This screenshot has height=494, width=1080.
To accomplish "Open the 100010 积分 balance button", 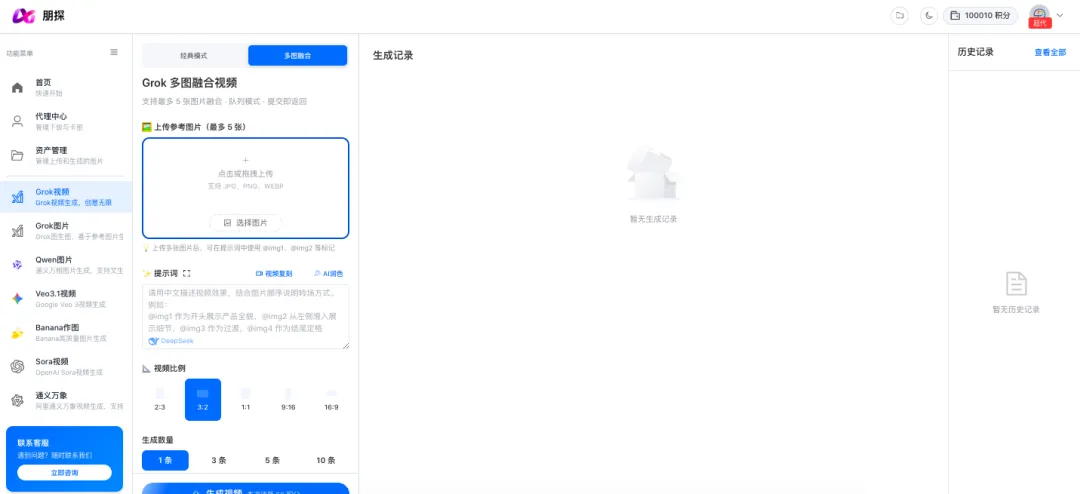I will 980,15.
